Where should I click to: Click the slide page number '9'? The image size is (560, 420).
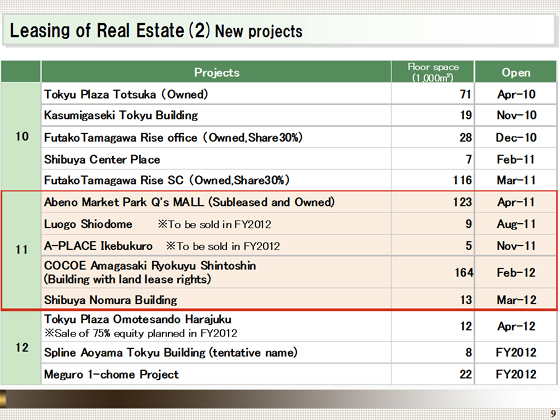click(x=552, y=413)
